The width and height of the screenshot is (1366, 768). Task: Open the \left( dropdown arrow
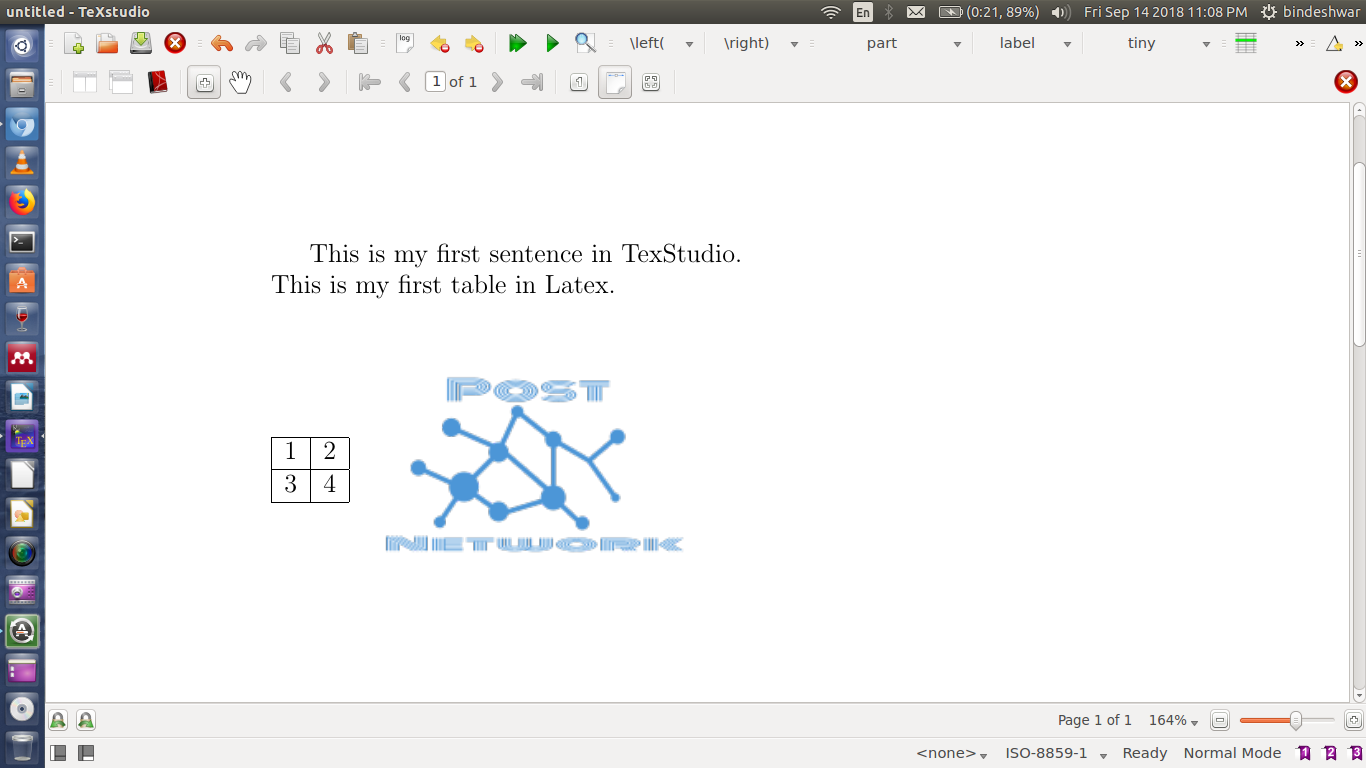[x=689, y=44]
